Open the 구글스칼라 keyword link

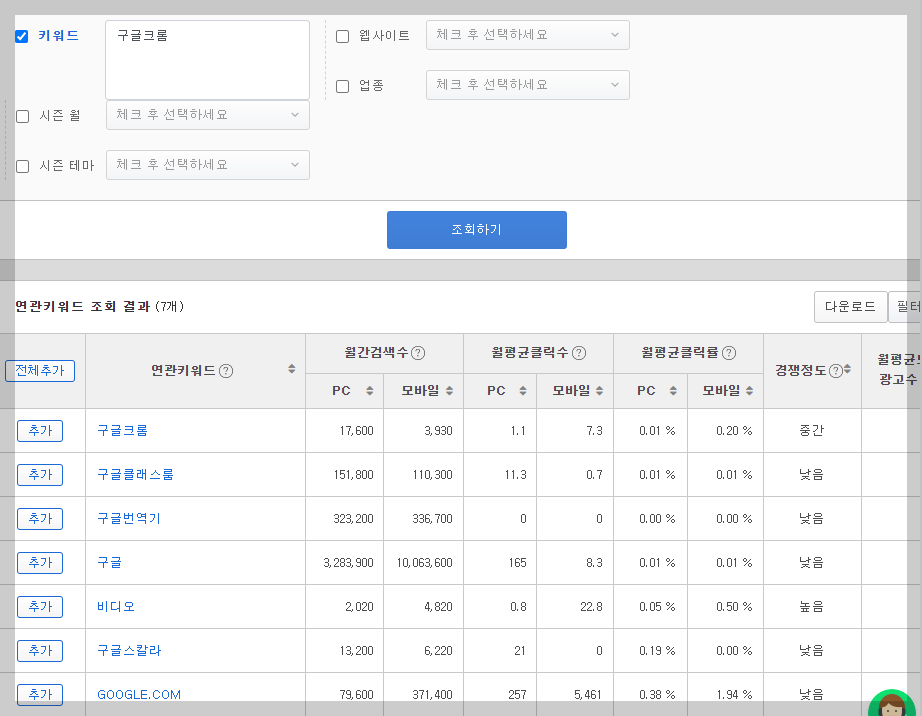129,651
